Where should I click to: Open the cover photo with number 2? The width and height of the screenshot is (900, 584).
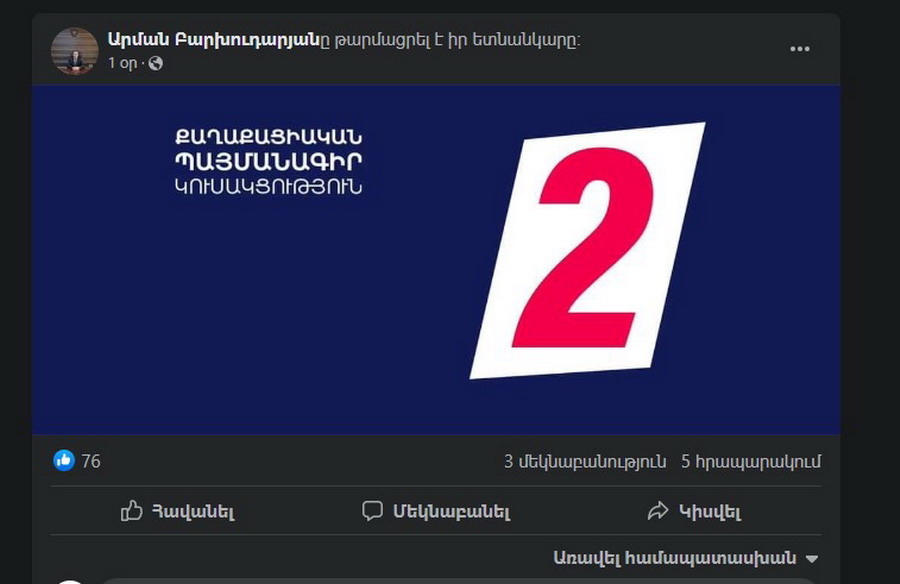436,260
